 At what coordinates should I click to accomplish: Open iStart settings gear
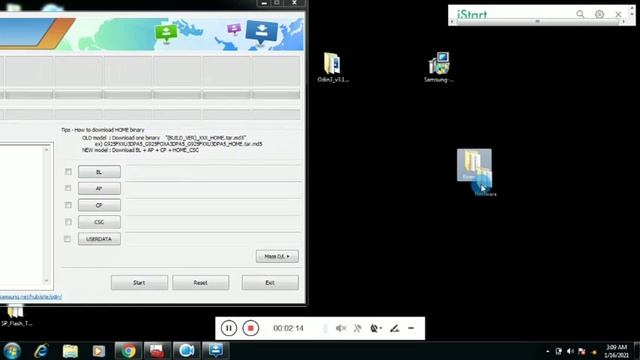click(x=599, y=14)
